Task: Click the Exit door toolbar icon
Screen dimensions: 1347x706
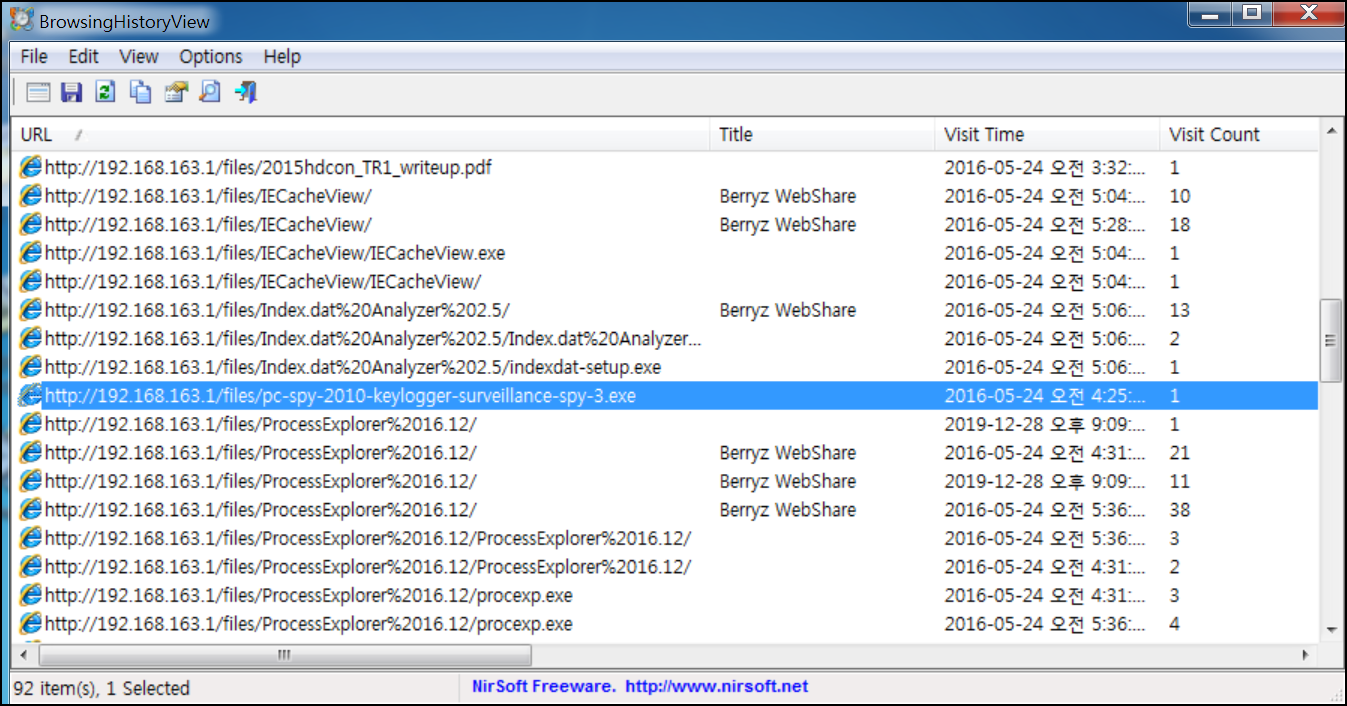Action: coord(246,93)
